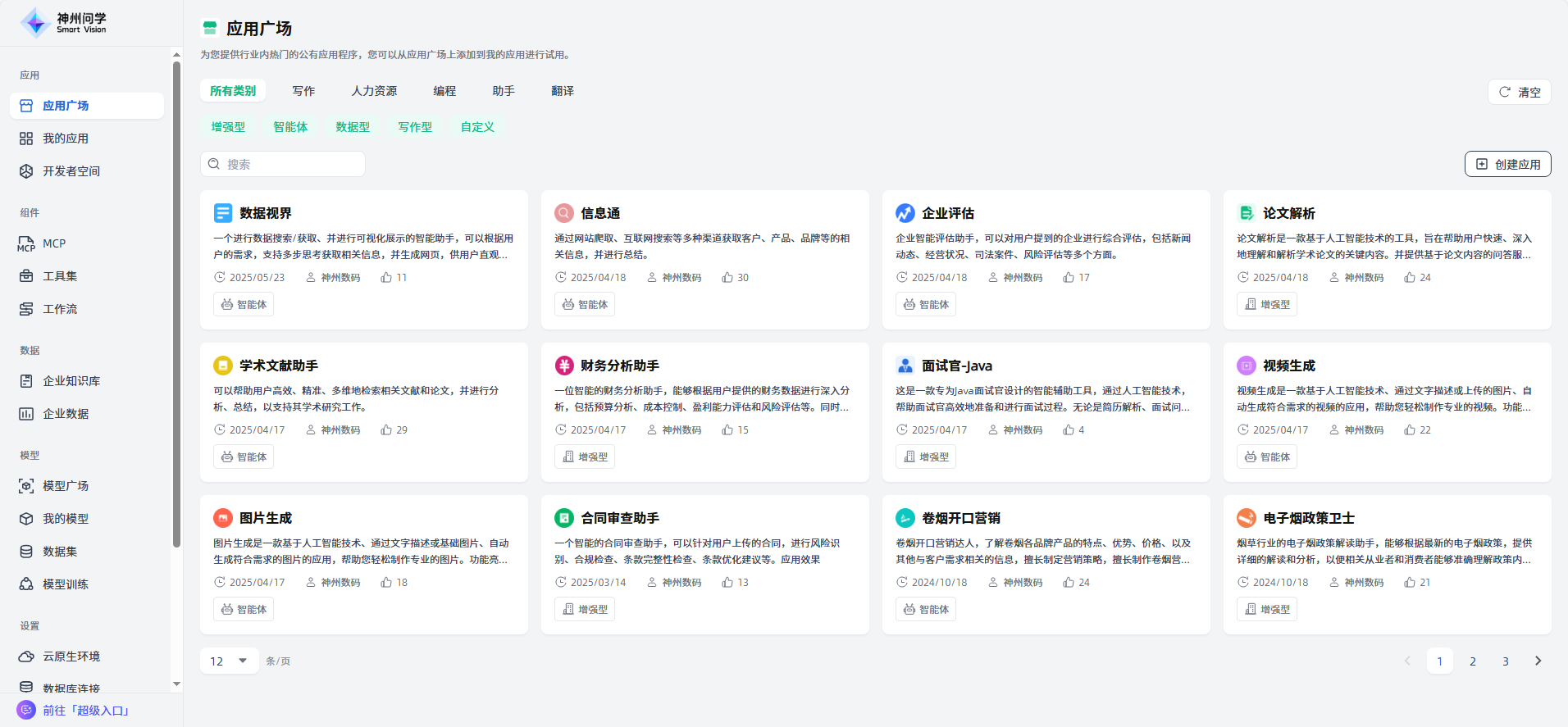The image size is (1568, 727).
Task: Go to page 3 in pagination
Action: 1505,661
